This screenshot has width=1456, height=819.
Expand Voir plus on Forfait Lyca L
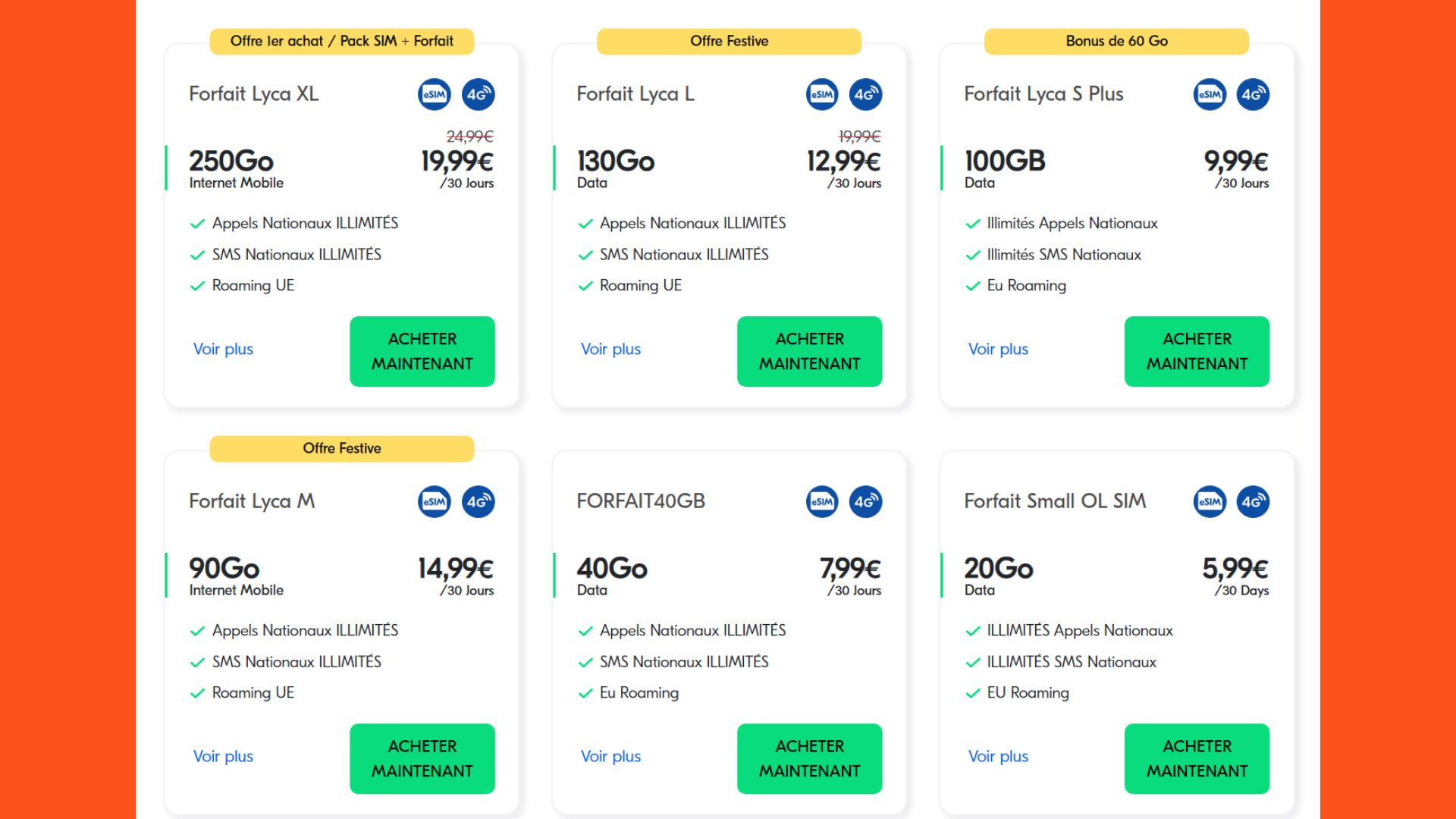[610, 349]
